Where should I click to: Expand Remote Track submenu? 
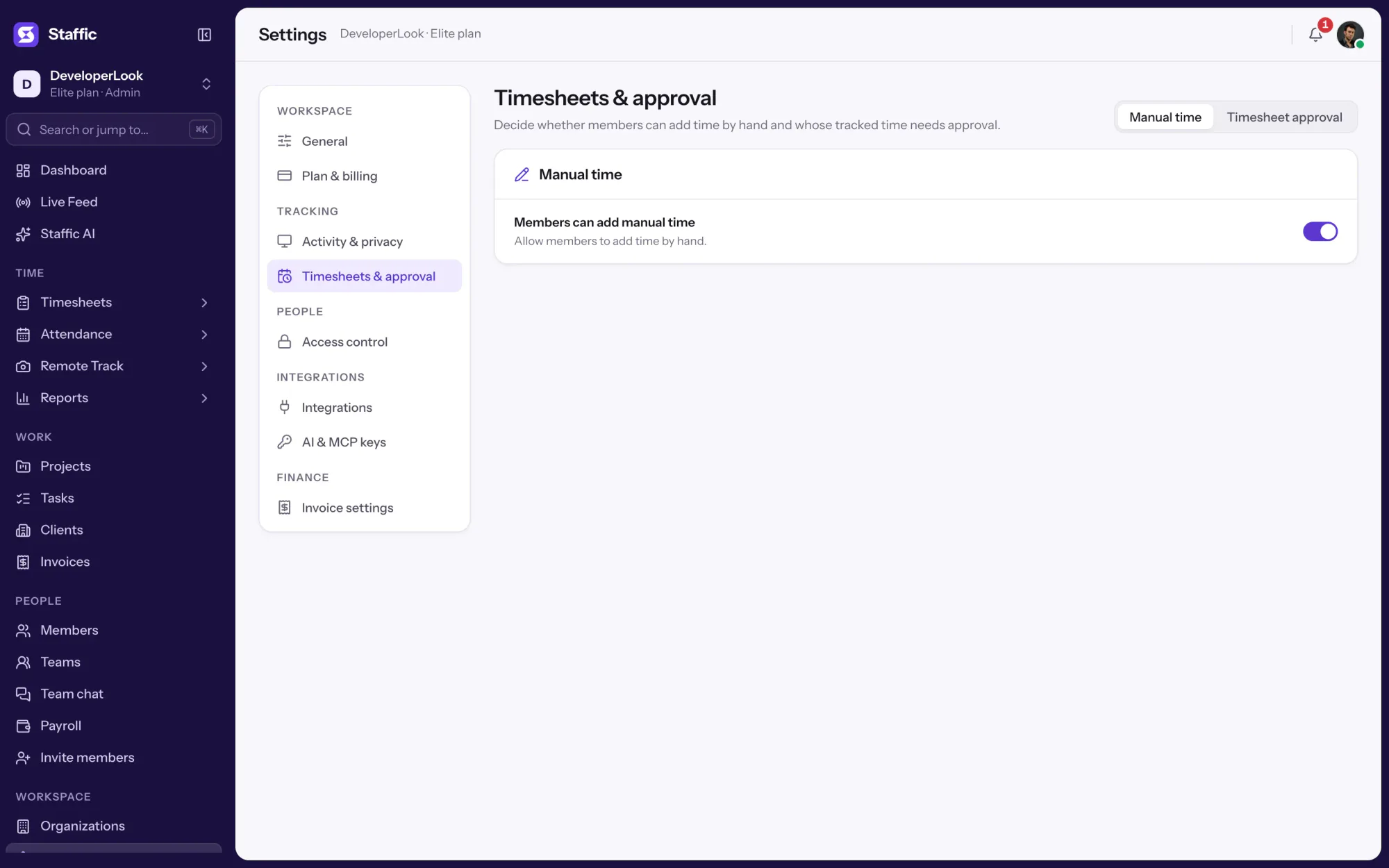[x=114, y=366]
